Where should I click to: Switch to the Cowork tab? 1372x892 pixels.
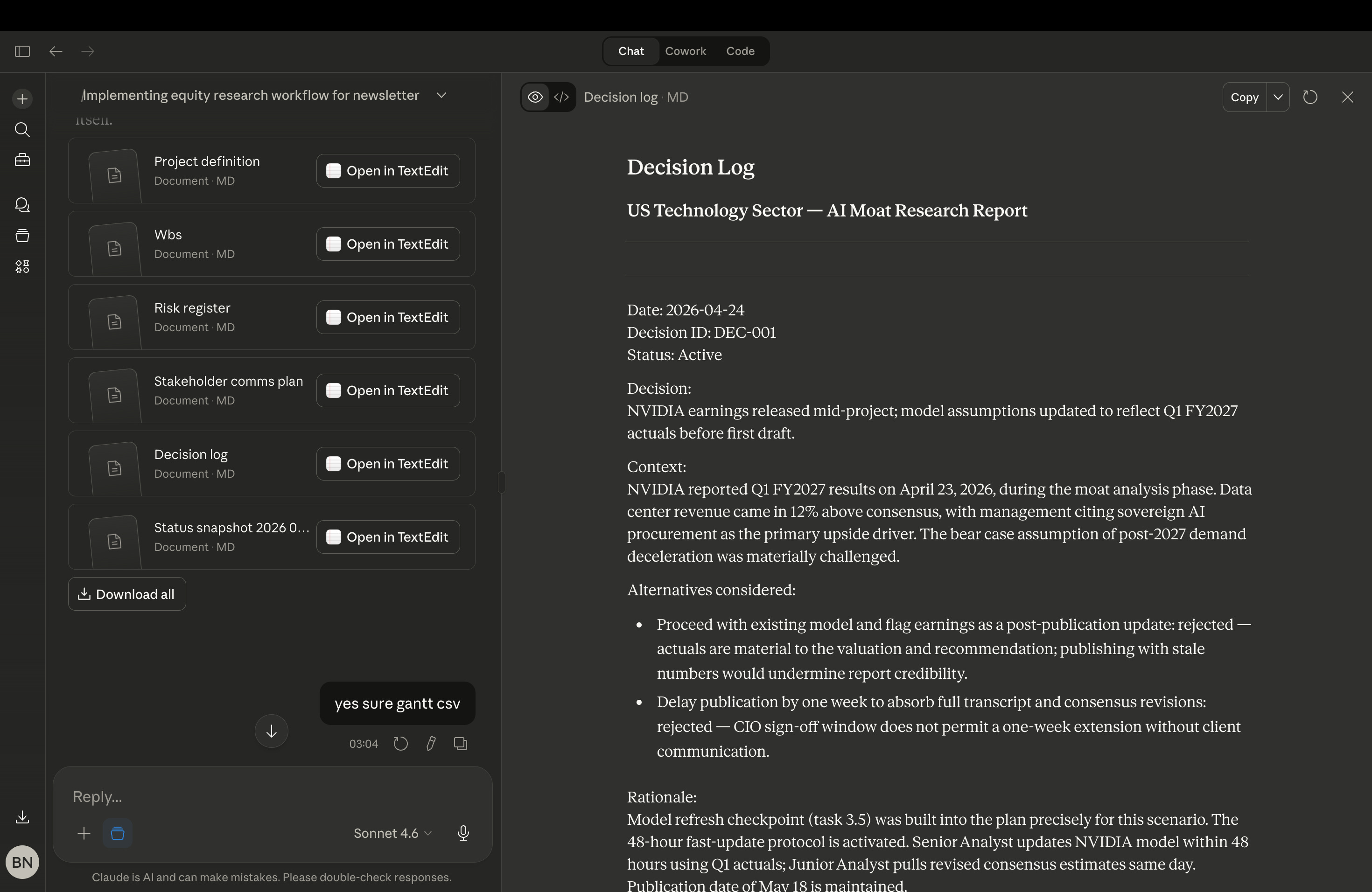click(x=686, y=51)
